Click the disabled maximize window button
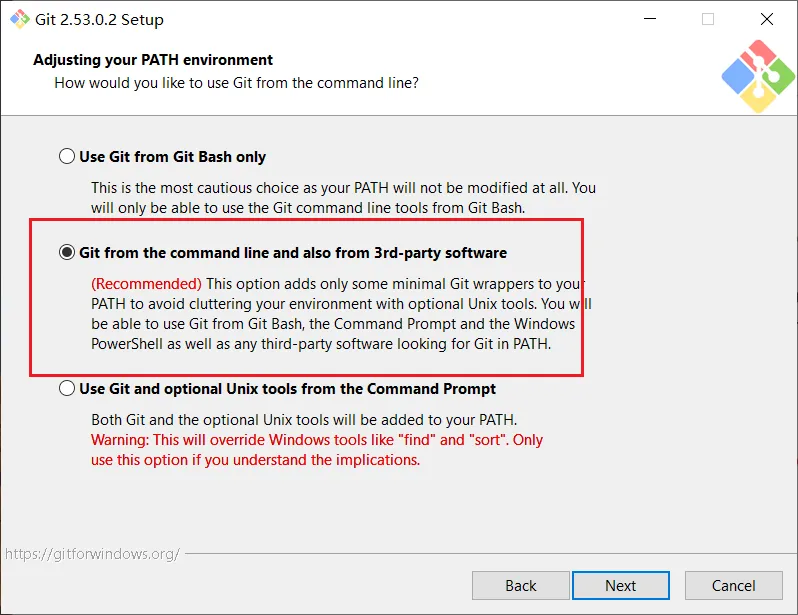 click(x=708, y=19)
